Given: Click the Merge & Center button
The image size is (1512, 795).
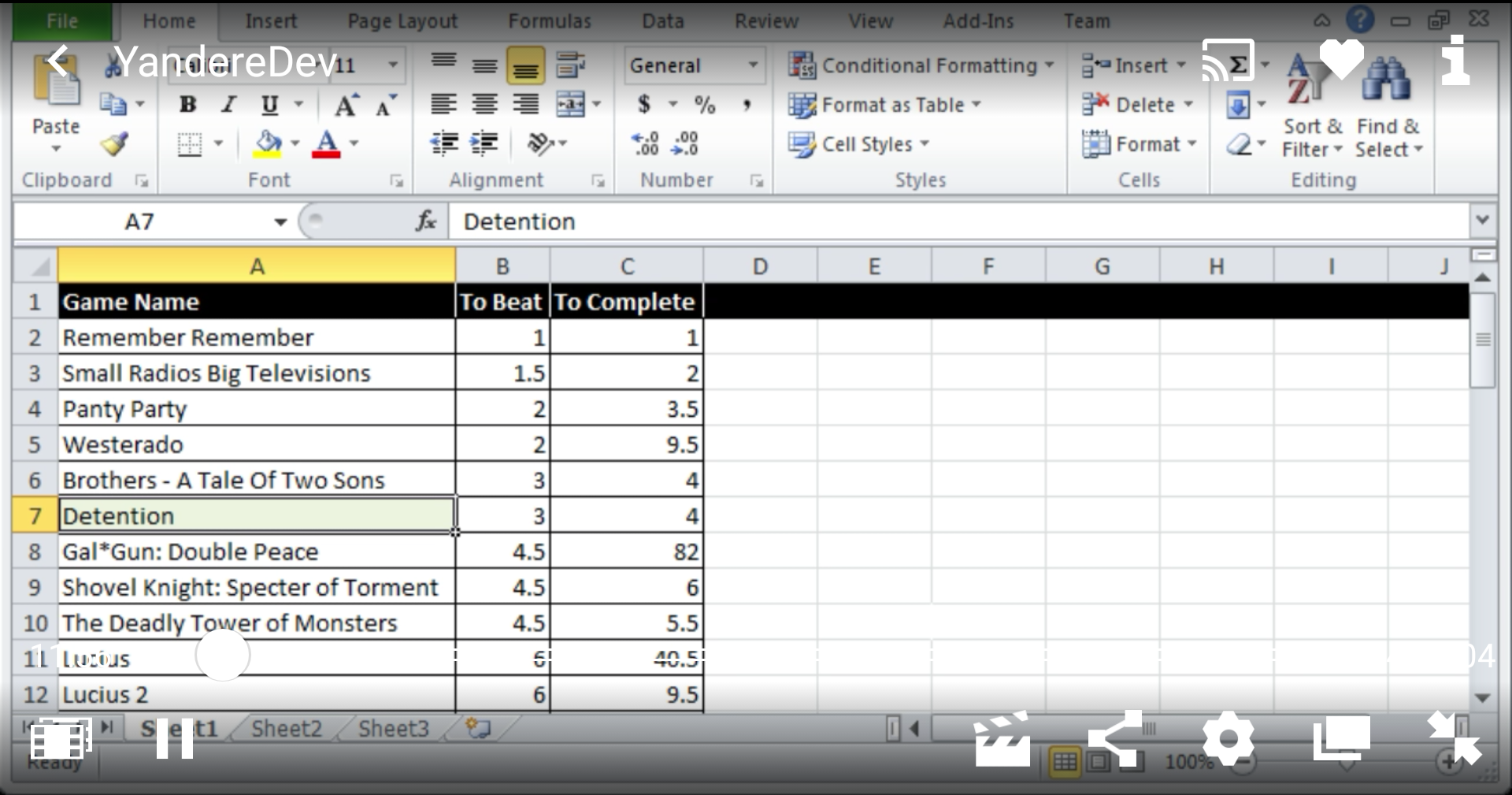Looking at the screenshot, I should [570, 104].
